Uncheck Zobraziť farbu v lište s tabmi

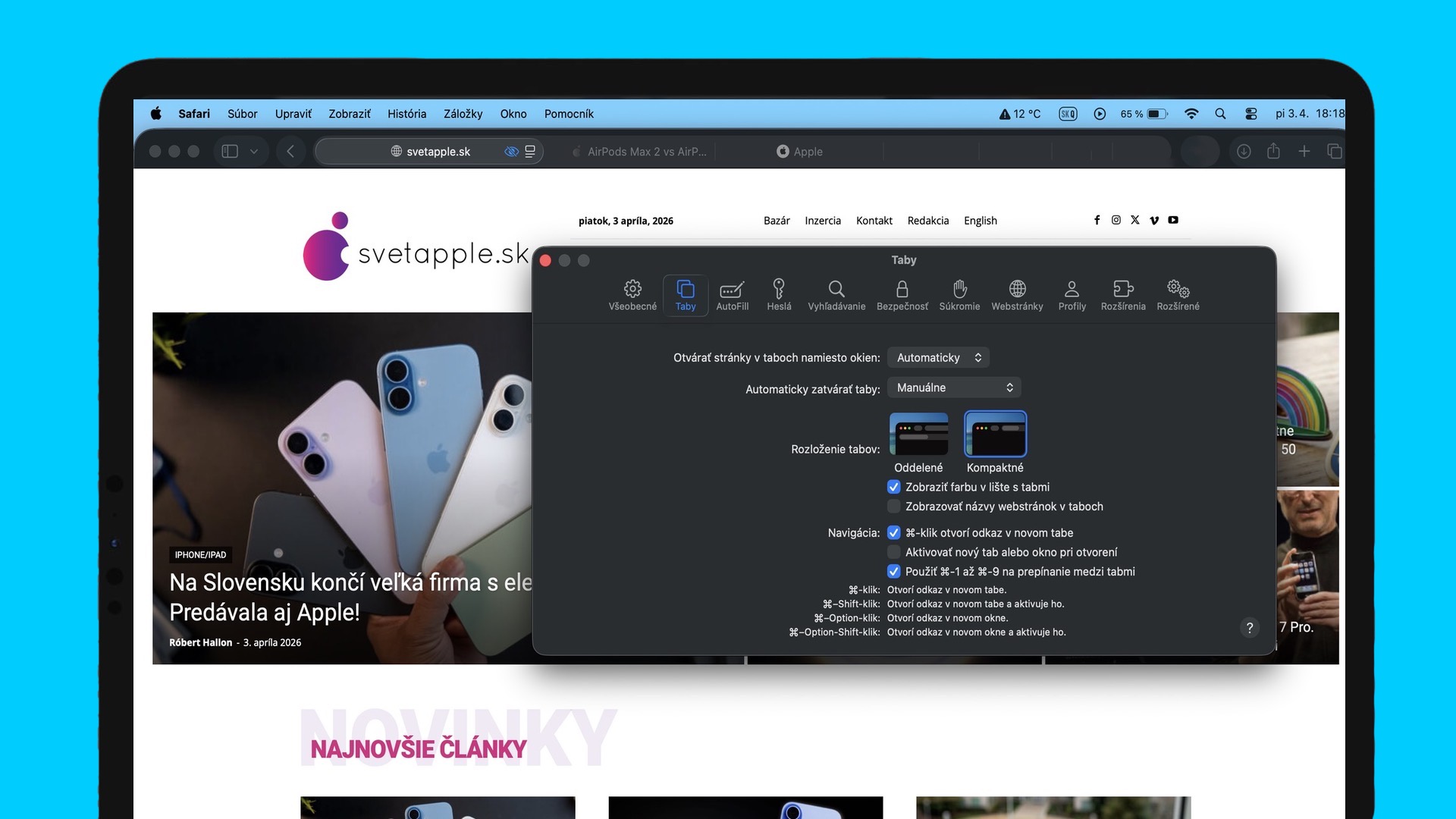click(893, 487)
